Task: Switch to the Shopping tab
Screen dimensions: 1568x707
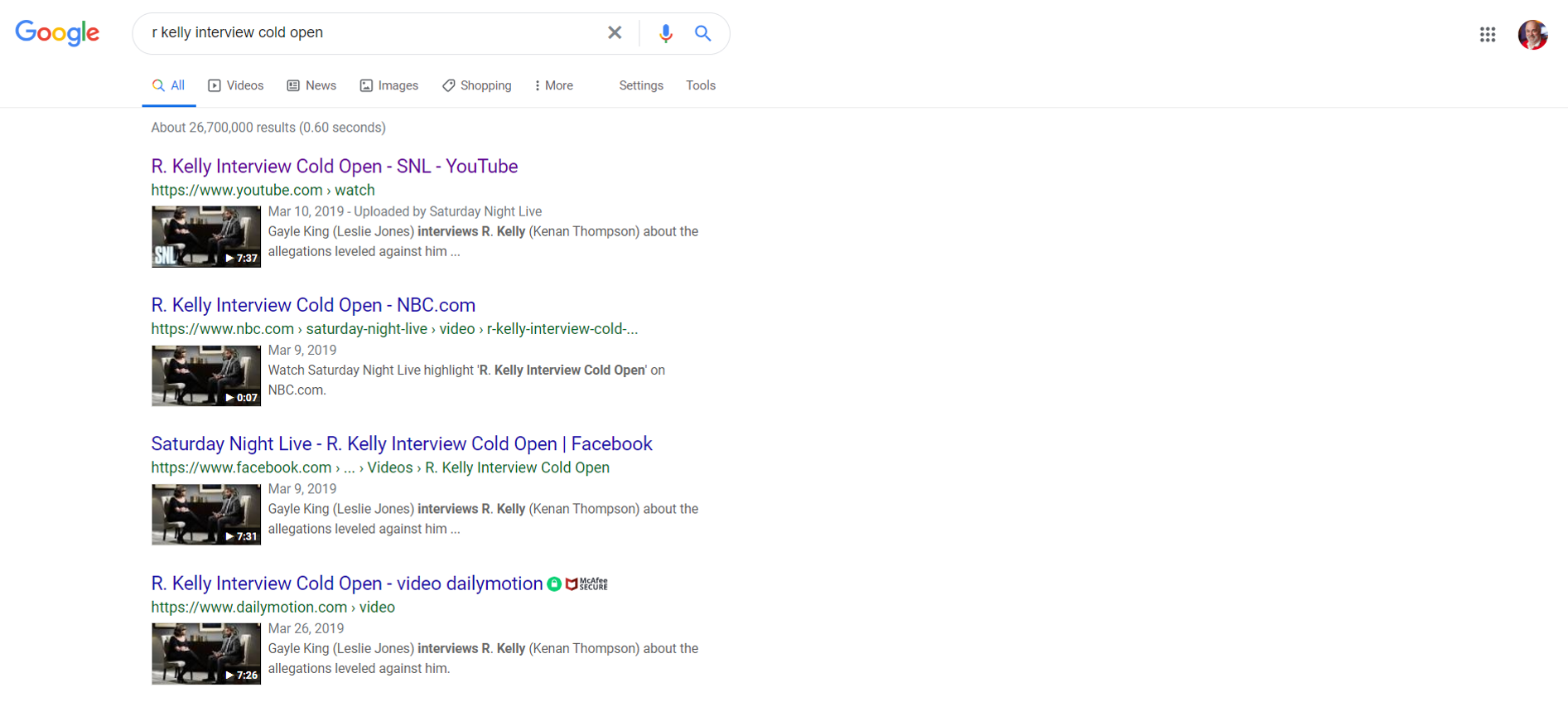Action: [477, 85]
